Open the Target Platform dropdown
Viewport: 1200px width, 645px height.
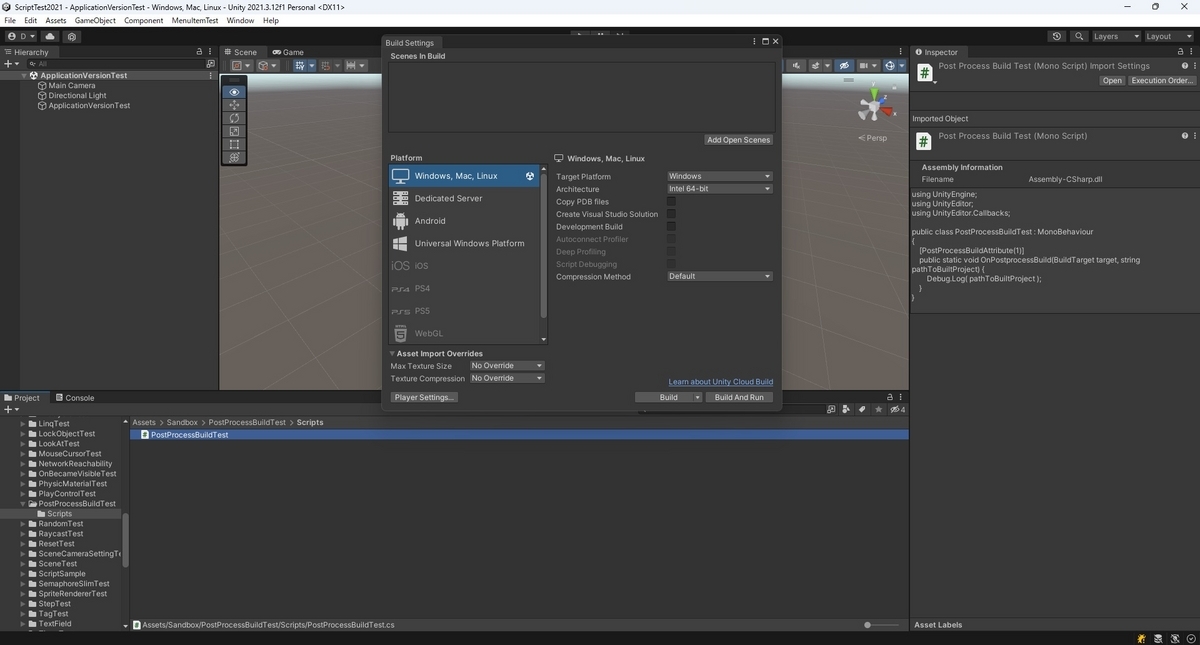click(718, 176)
